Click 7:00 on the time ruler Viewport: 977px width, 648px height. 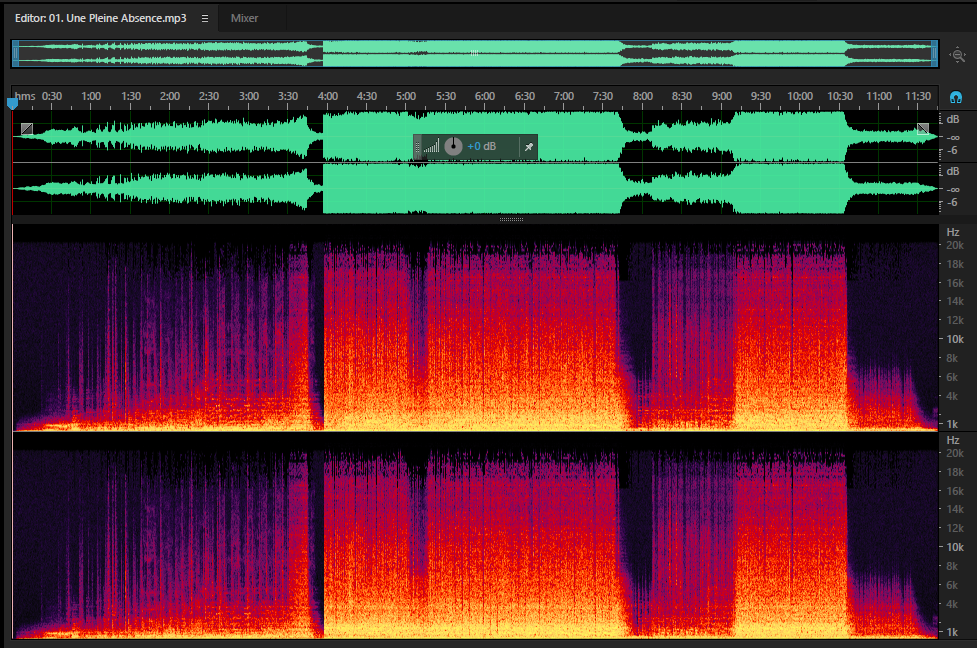tap(563, 96)
